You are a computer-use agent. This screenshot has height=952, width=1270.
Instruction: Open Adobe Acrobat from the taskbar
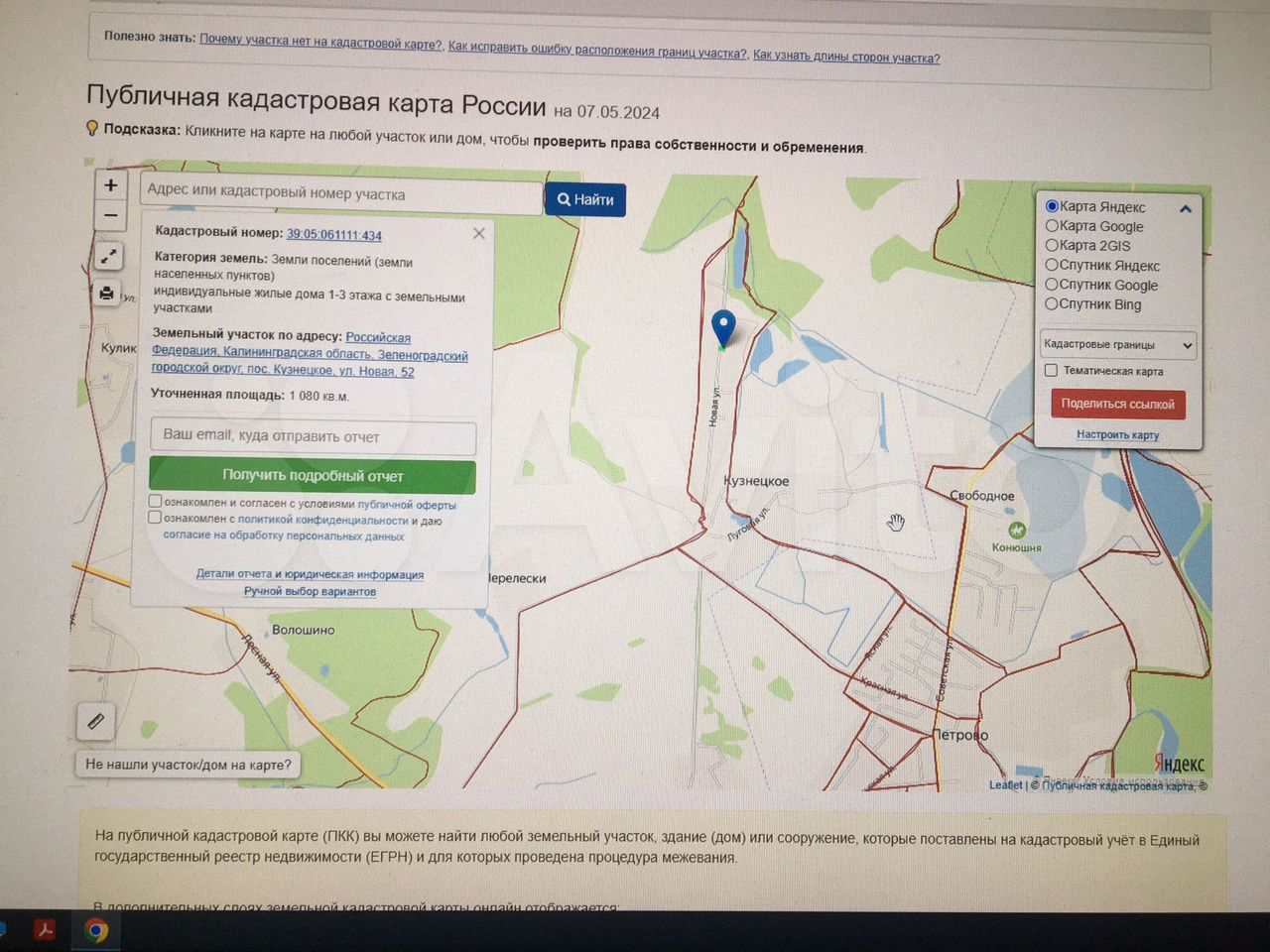pos(45,930)
